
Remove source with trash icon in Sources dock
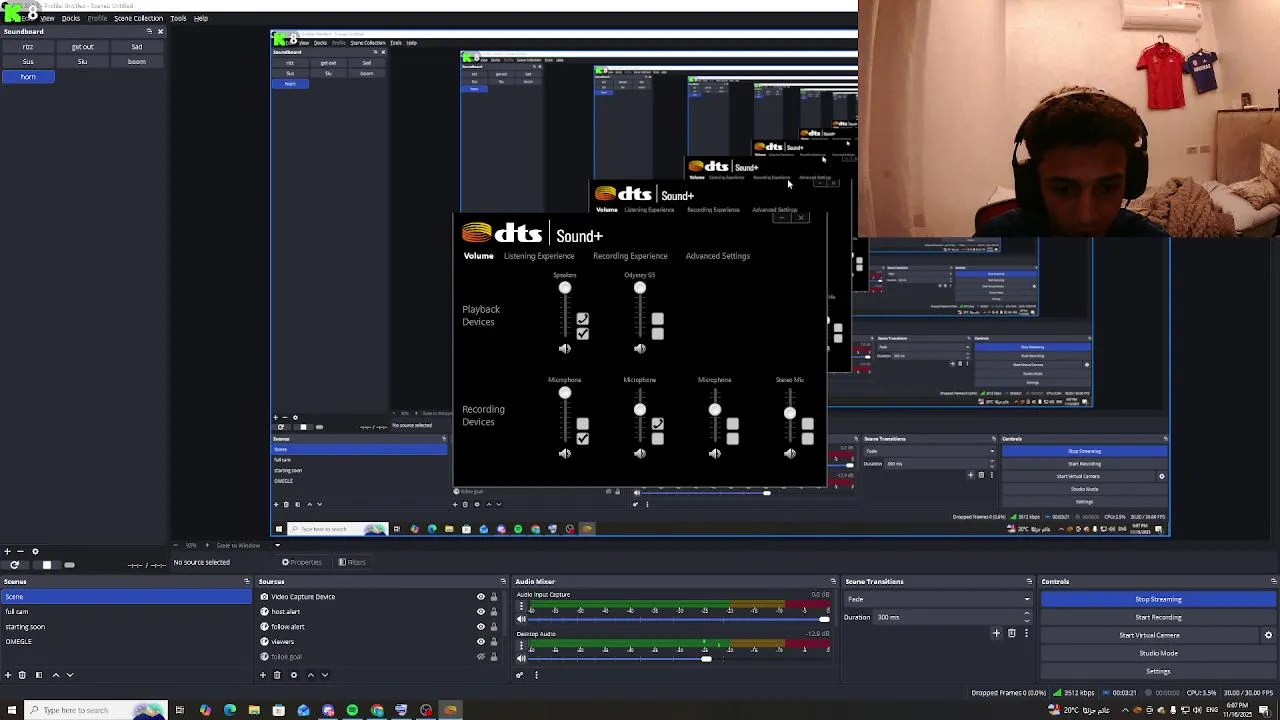(x=277, y=675)
